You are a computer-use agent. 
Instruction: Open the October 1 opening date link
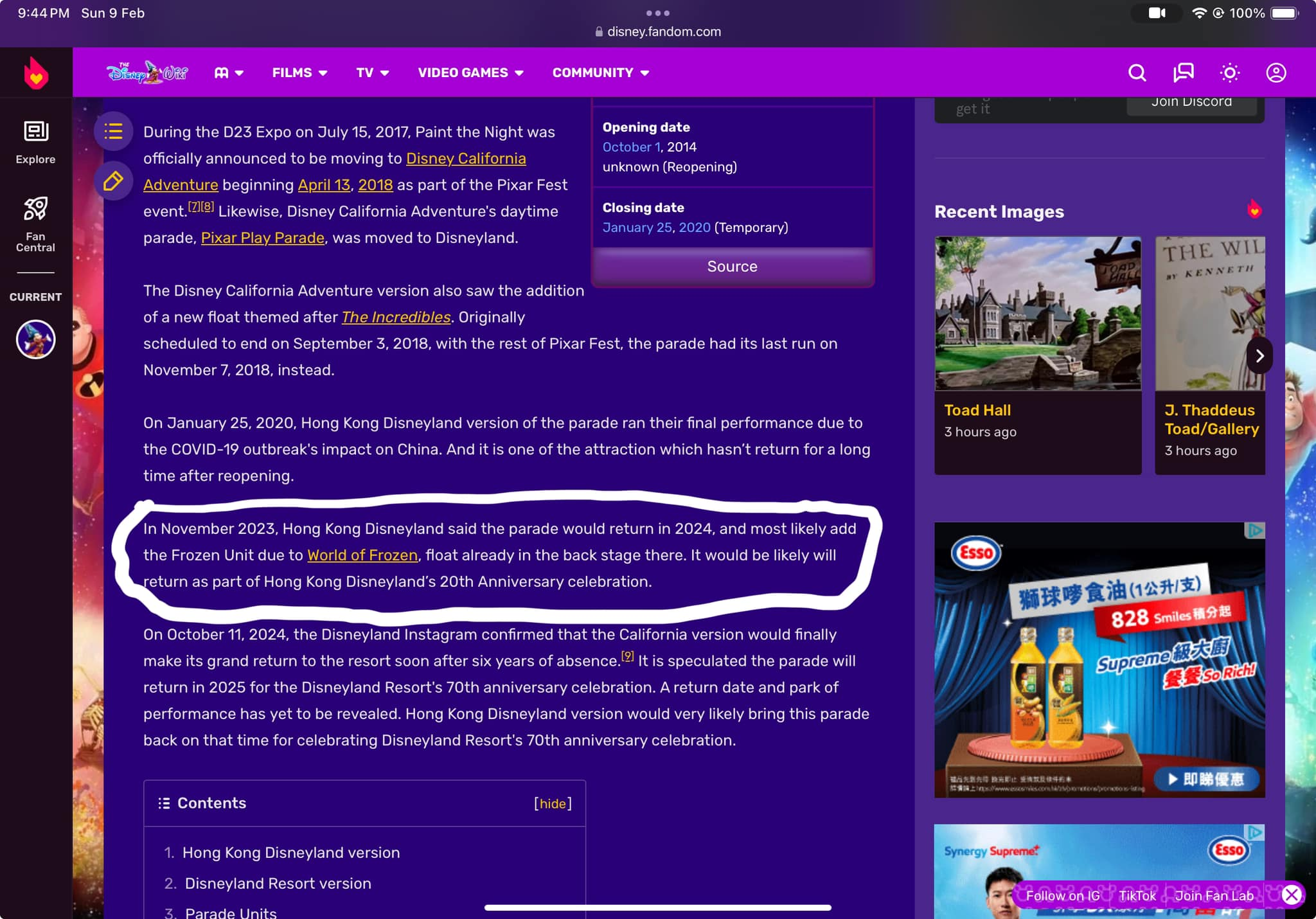631,147
